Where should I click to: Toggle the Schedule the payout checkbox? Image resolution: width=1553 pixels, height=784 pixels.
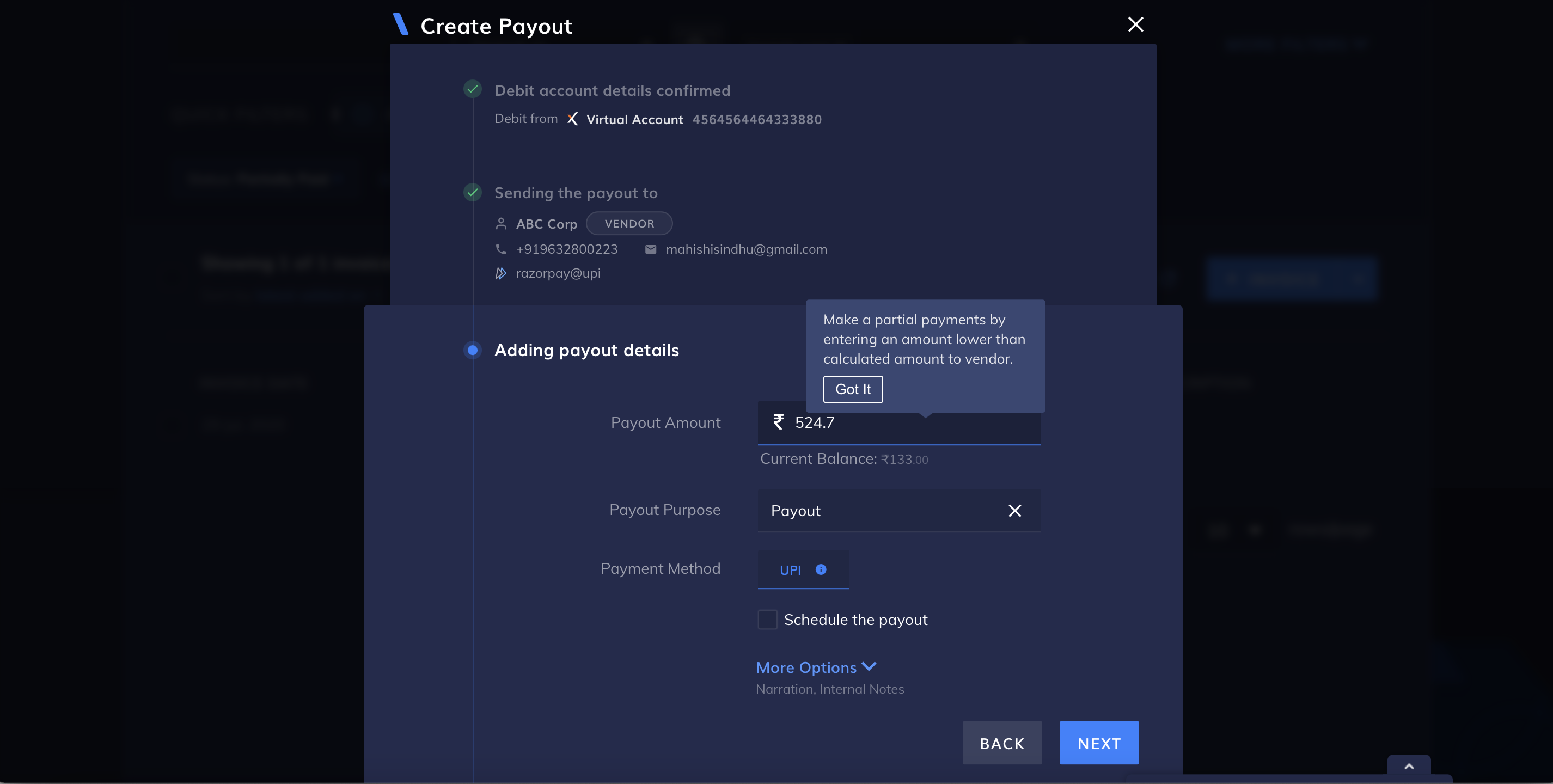pyautogui.click(x=767, y=619)
